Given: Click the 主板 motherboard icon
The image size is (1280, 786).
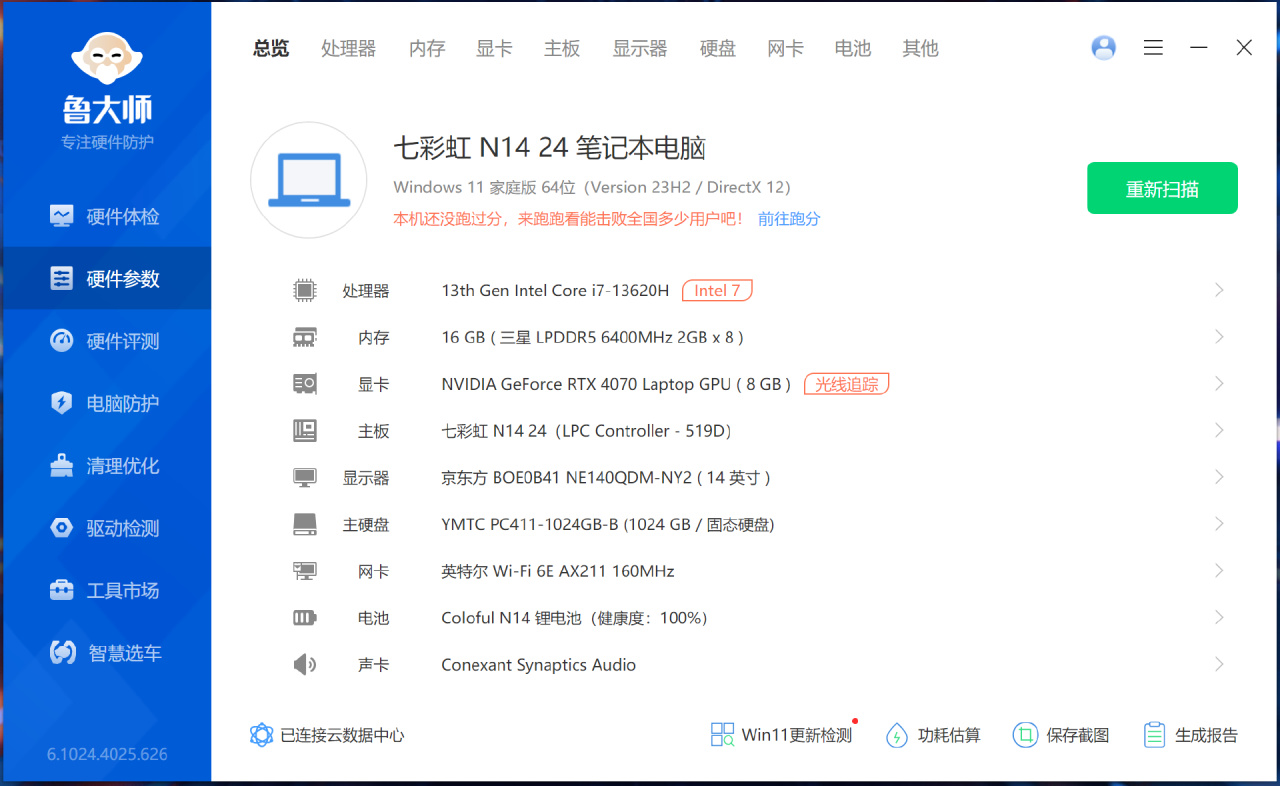Looking at the screenshot, I should (304, 431).
